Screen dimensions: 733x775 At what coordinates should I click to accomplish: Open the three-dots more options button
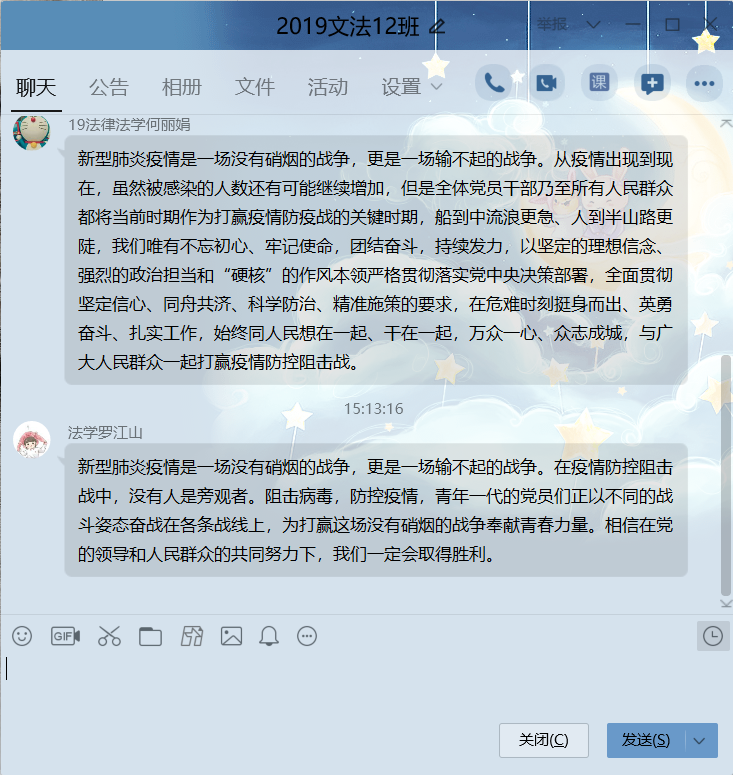[x=704, y=83]
